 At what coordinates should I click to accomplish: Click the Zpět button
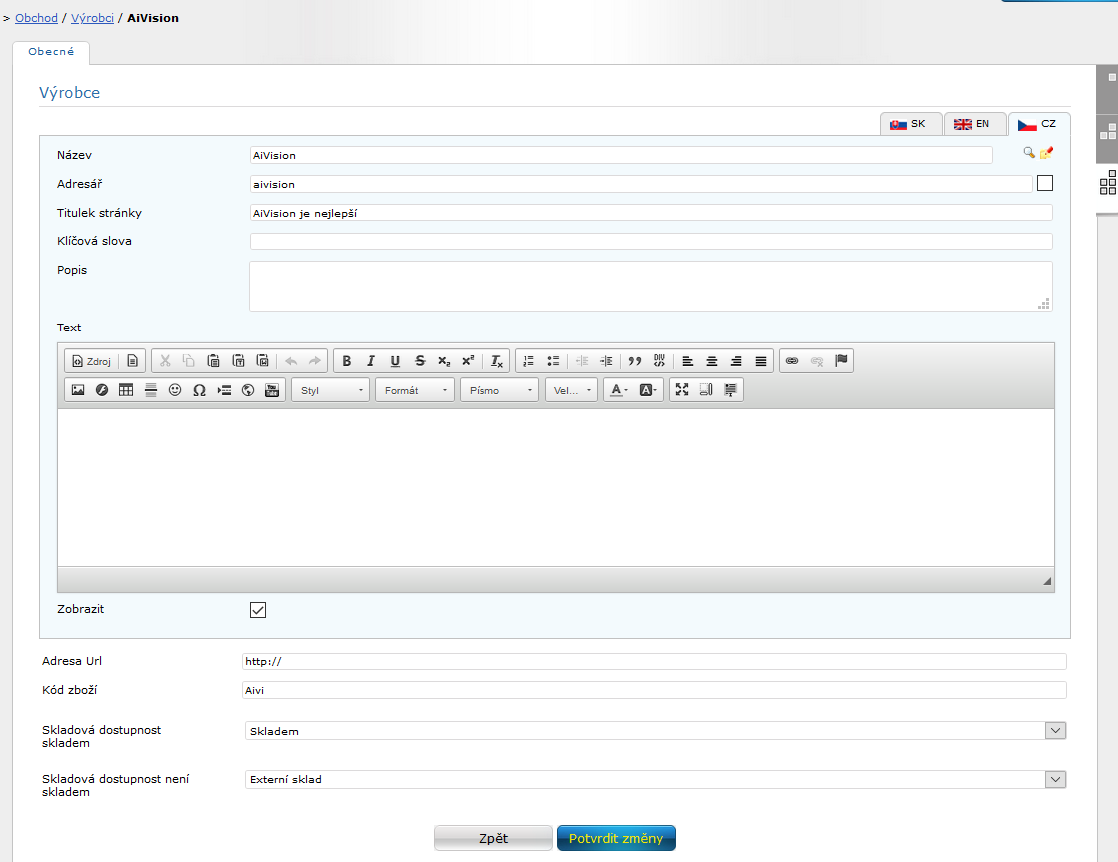coord(493,838)
